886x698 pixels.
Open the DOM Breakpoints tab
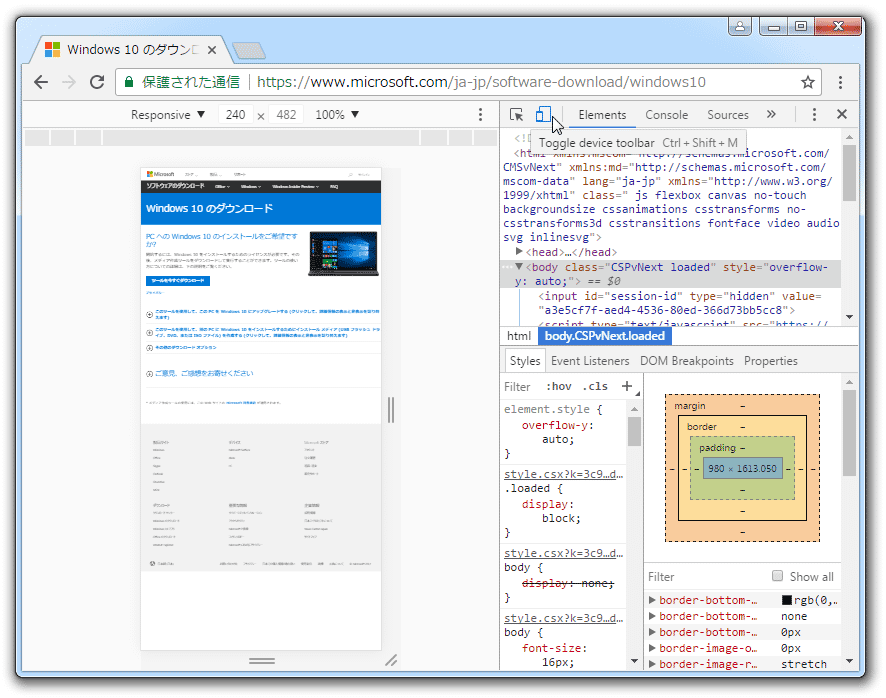point(687,361)
